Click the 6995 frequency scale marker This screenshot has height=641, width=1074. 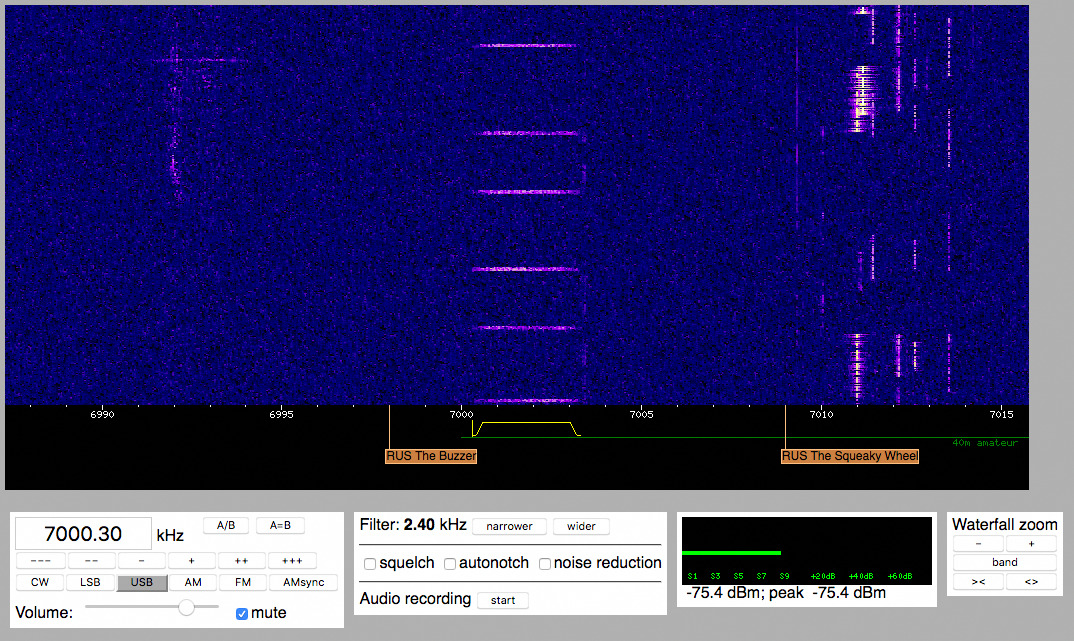coord(281,414)
